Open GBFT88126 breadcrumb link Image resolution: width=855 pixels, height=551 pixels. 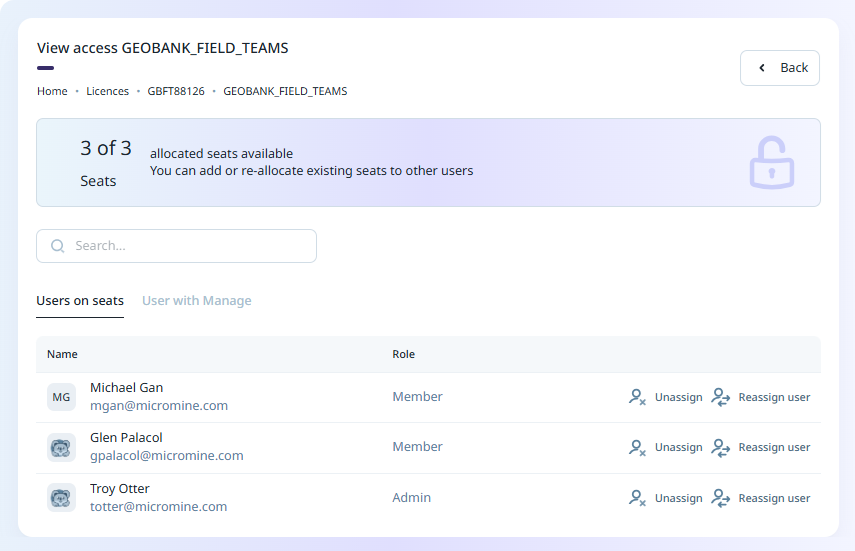tap(176, 91)
